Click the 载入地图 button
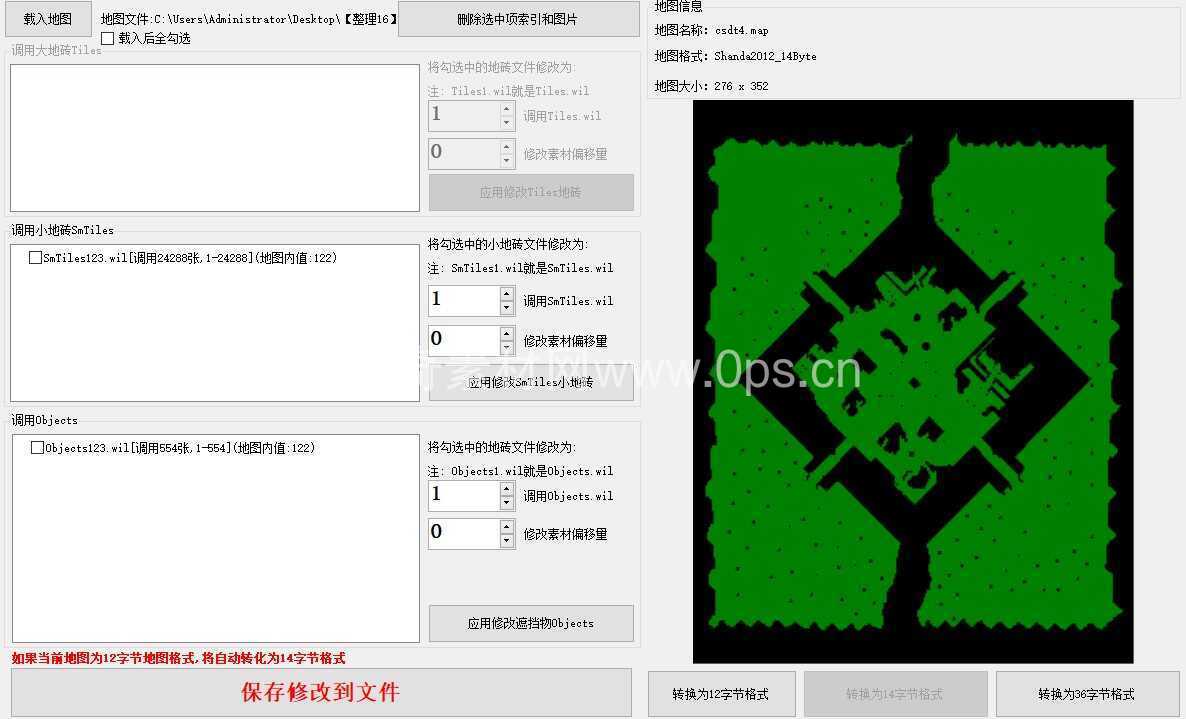Viewport: 1186px width, 719px height. (48, 19)
